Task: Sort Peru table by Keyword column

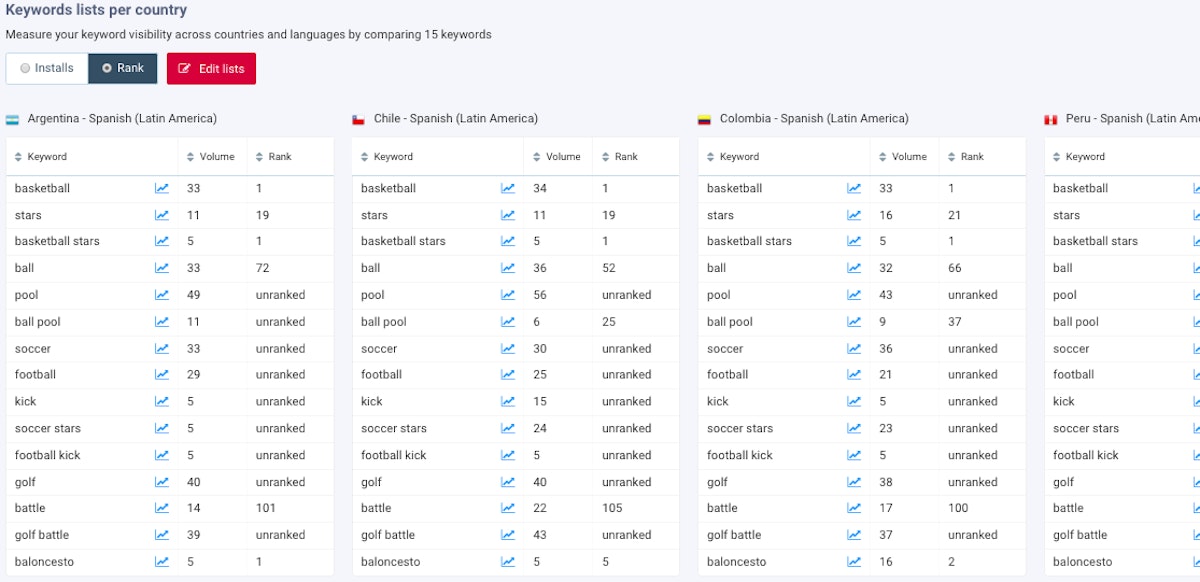Action: click(1079, 157)
